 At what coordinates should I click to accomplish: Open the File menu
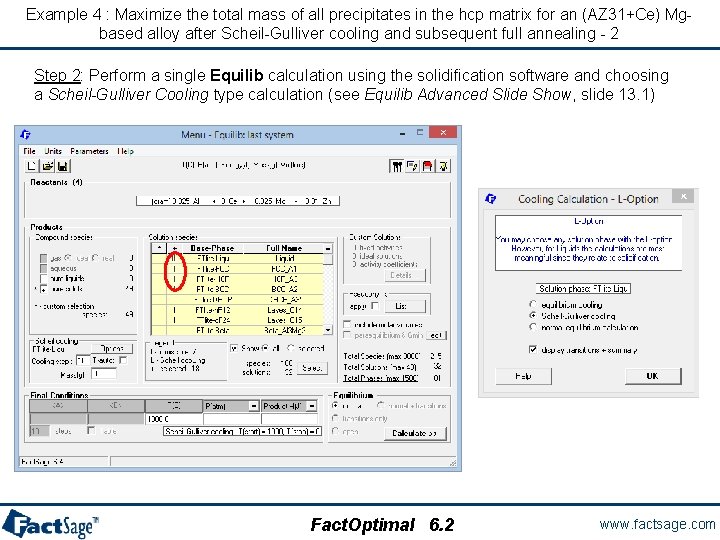29,151
